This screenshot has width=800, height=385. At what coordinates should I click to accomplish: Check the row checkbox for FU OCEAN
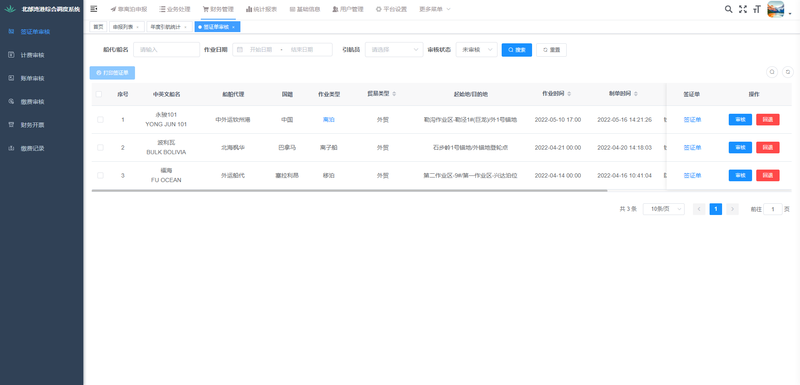100,175
